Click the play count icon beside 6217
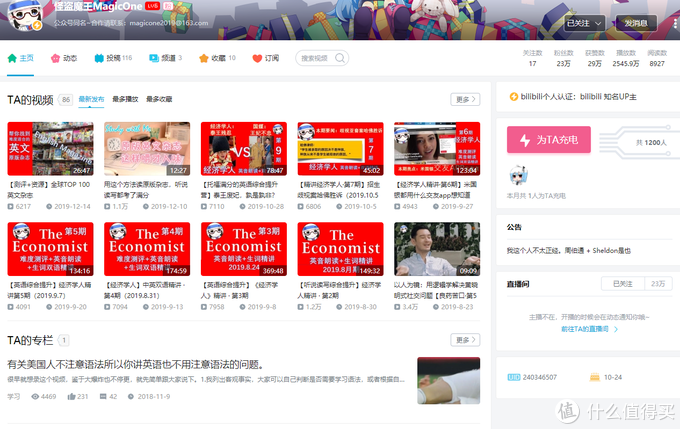Screen dimensions: 680x429 point(10,206)
